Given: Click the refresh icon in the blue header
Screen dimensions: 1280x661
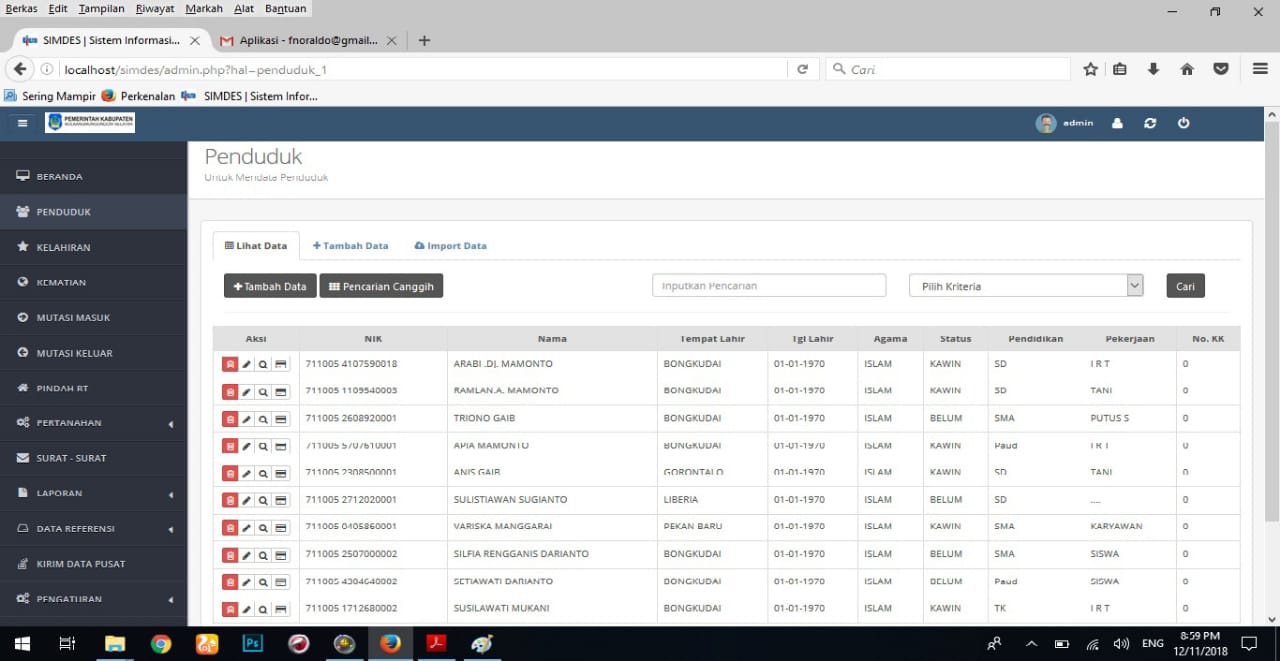Looking at the screenshot, I should pyautogui.click(x=1150, y=123).
